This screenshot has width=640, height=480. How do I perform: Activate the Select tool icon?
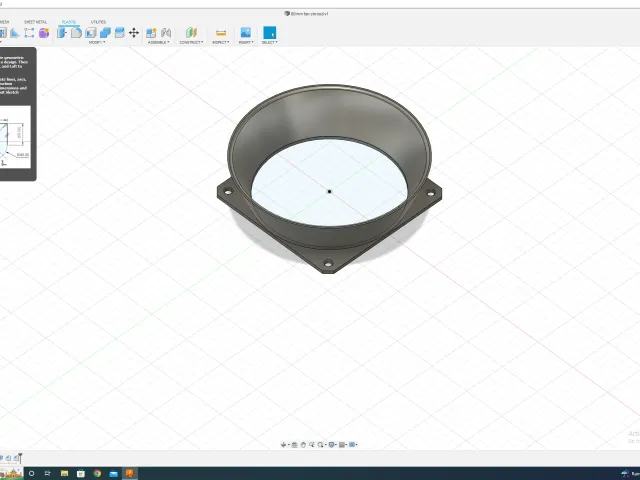click(x=269, y=33)
